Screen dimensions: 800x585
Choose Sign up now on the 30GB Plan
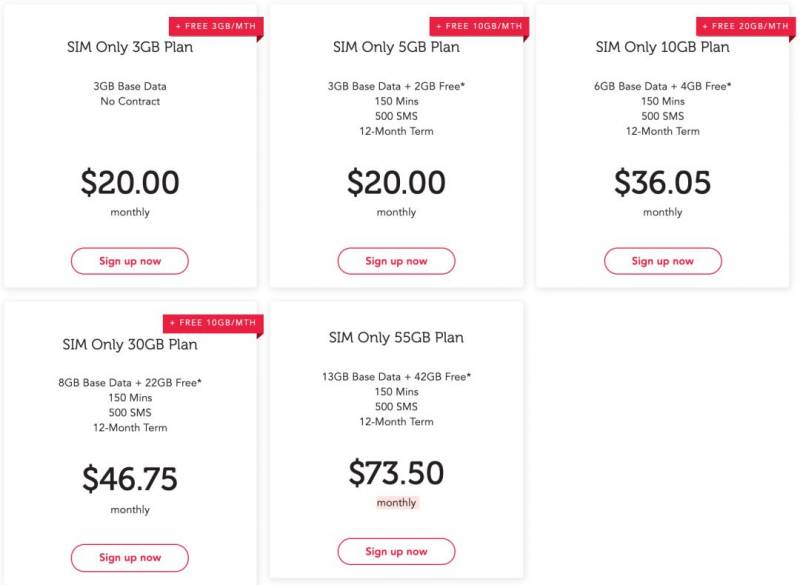[130, 558]
